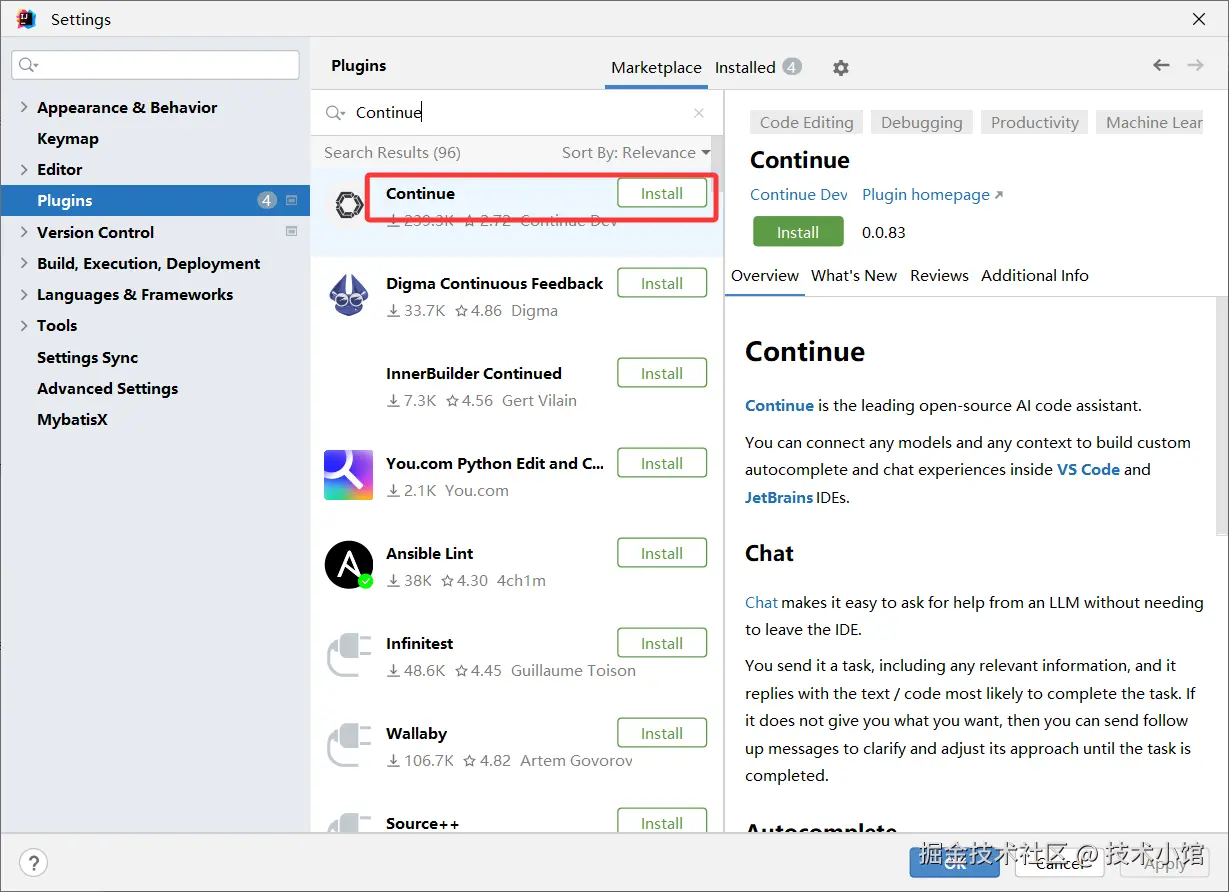Click the Infinitest plug icon
Screen dimensions: 1229x892
click(349, 655)
